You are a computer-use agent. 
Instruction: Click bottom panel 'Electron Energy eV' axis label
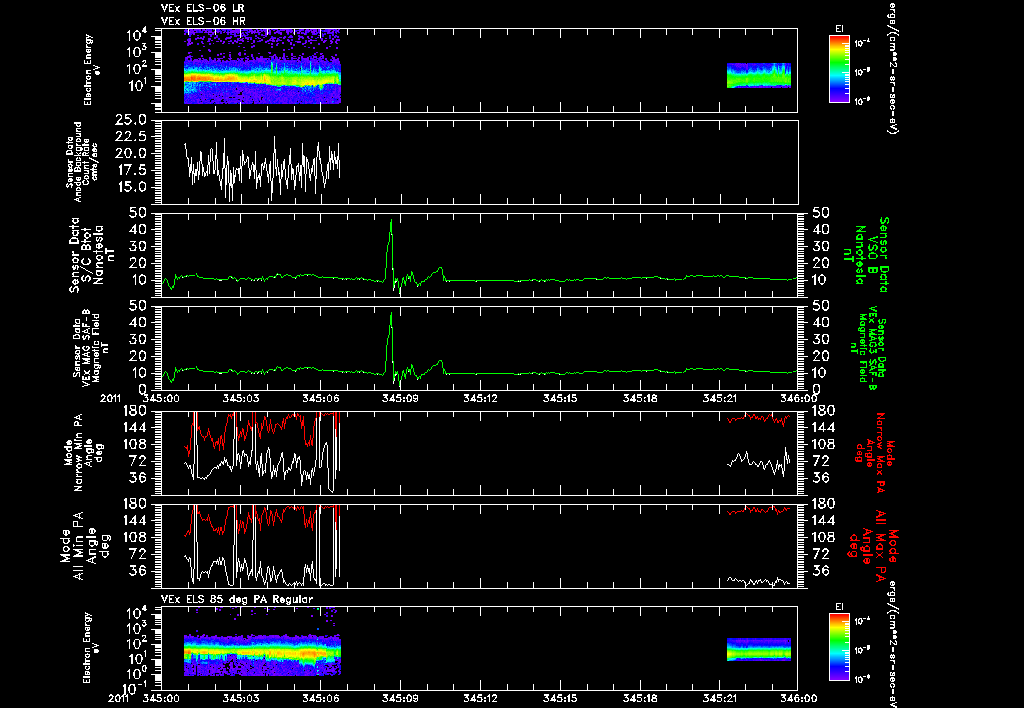(92, 647)
